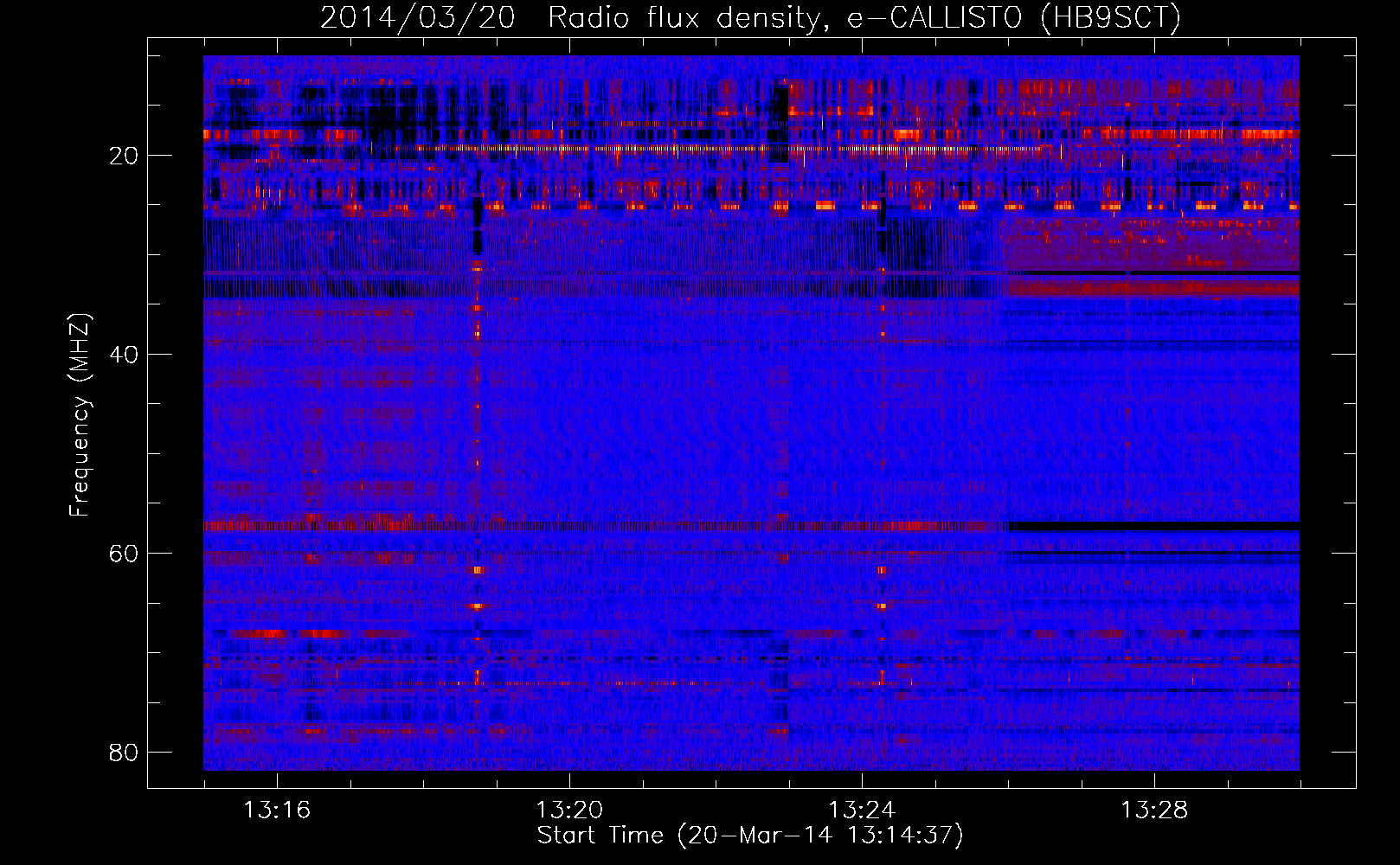Click the Start Time axis label below plot
This screenshot has width=1400, height=865.
tap(749, 836)
